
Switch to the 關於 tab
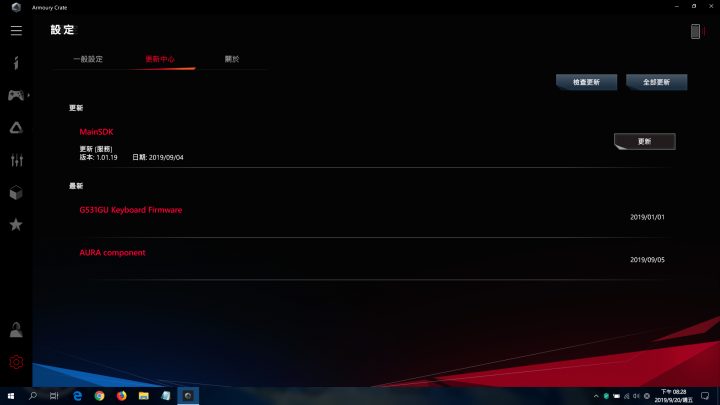232,59
